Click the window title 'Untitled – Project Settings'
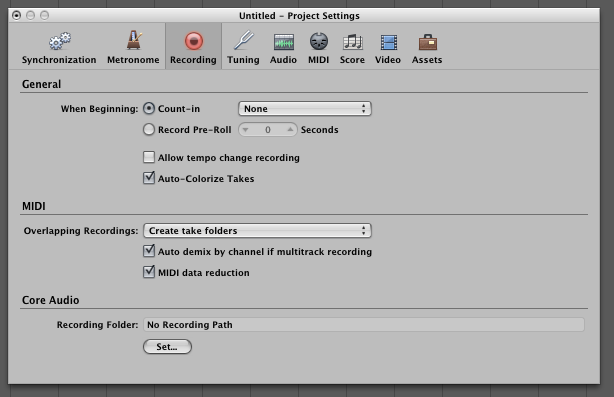The image size is (614, 397). (299, 16)
